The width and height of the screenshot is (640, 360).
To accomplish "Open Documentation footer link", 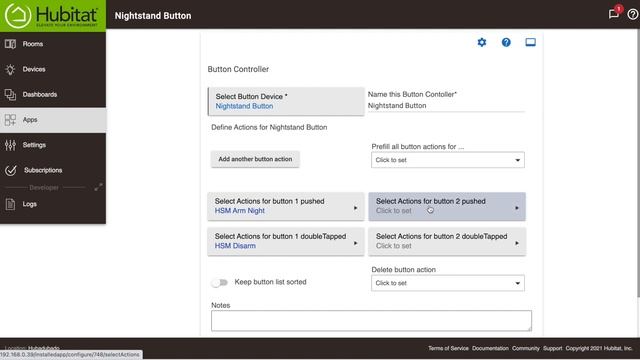I will point(490,348).
